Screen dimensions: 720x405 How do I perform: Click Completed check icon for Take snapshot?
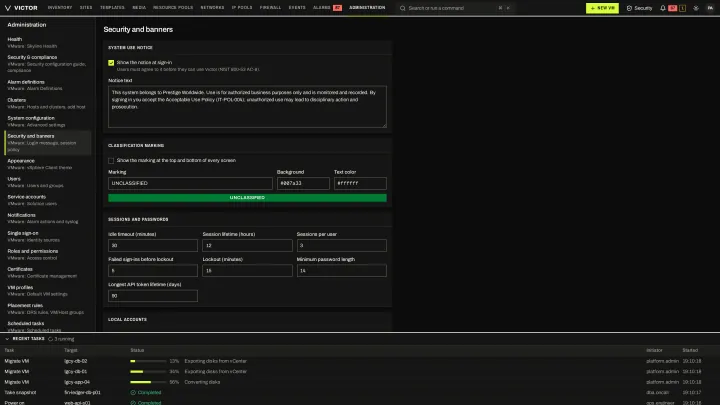point(133,393)
